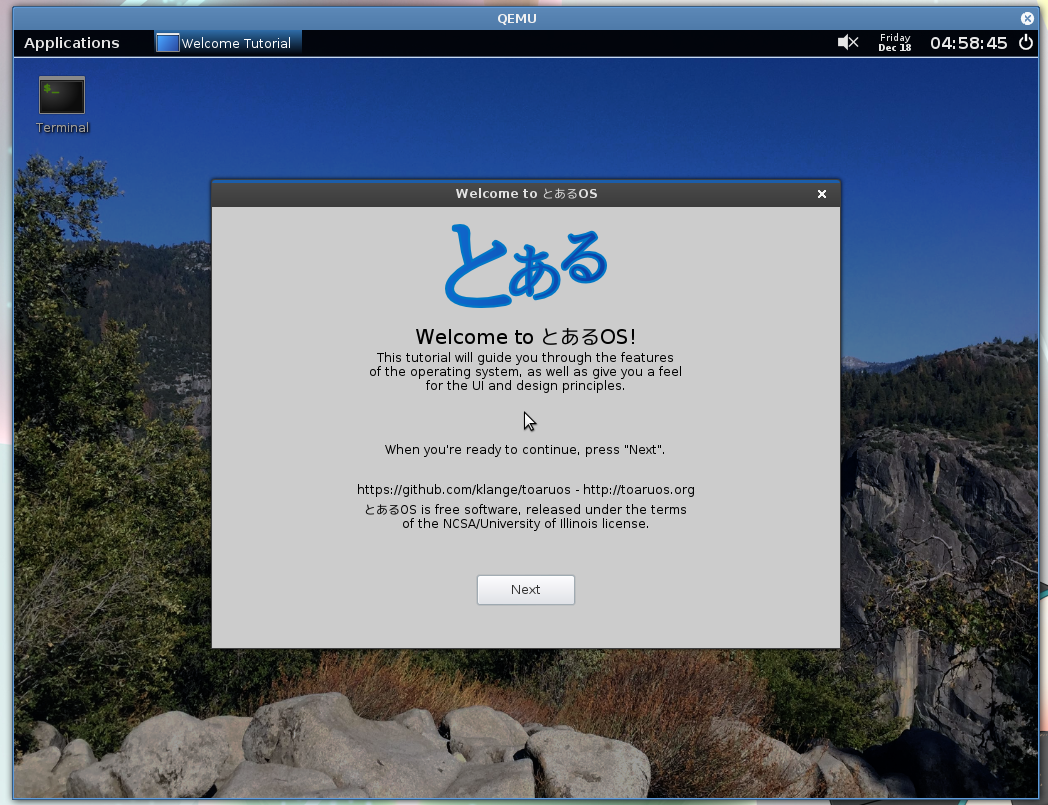Click the "Welcome to とあるOS!" heading

(x=526, y=336)
